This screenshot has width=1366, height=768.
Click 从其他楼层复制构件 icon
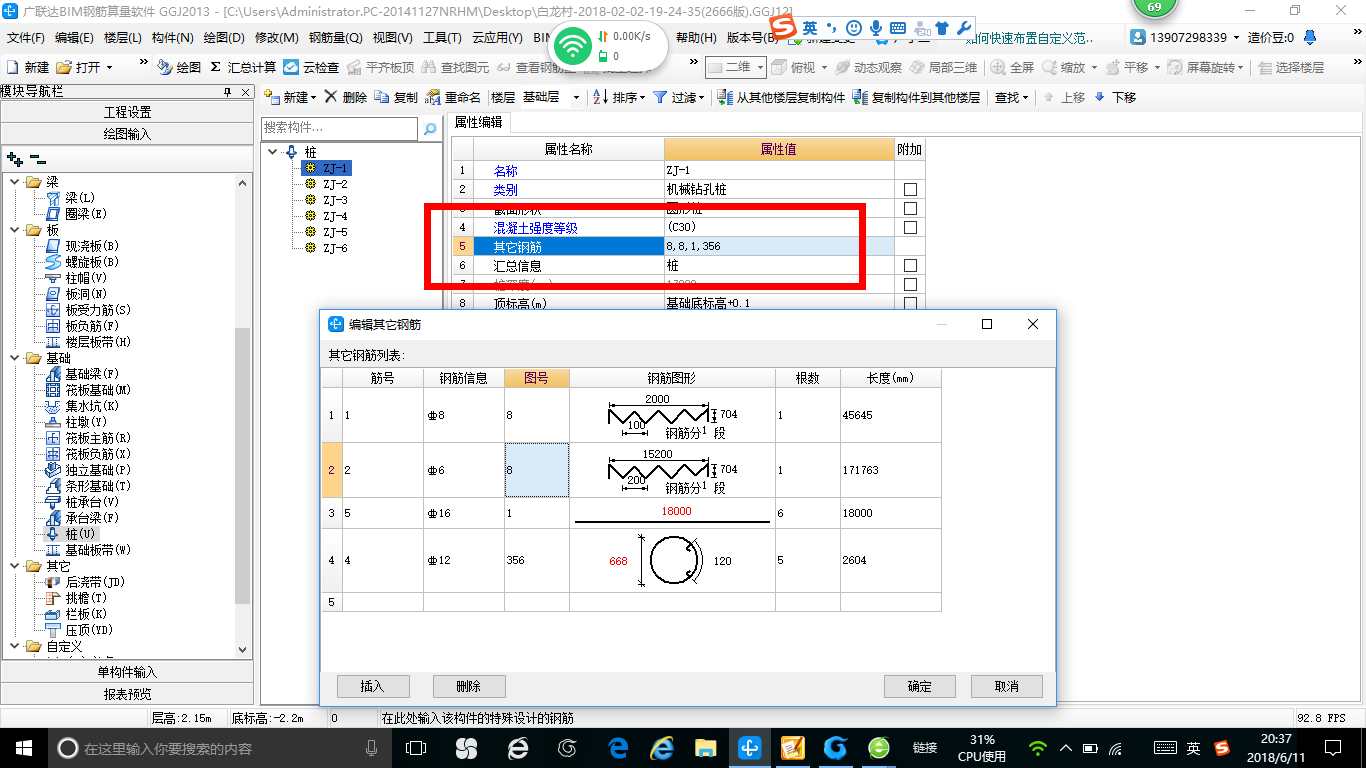782,97
